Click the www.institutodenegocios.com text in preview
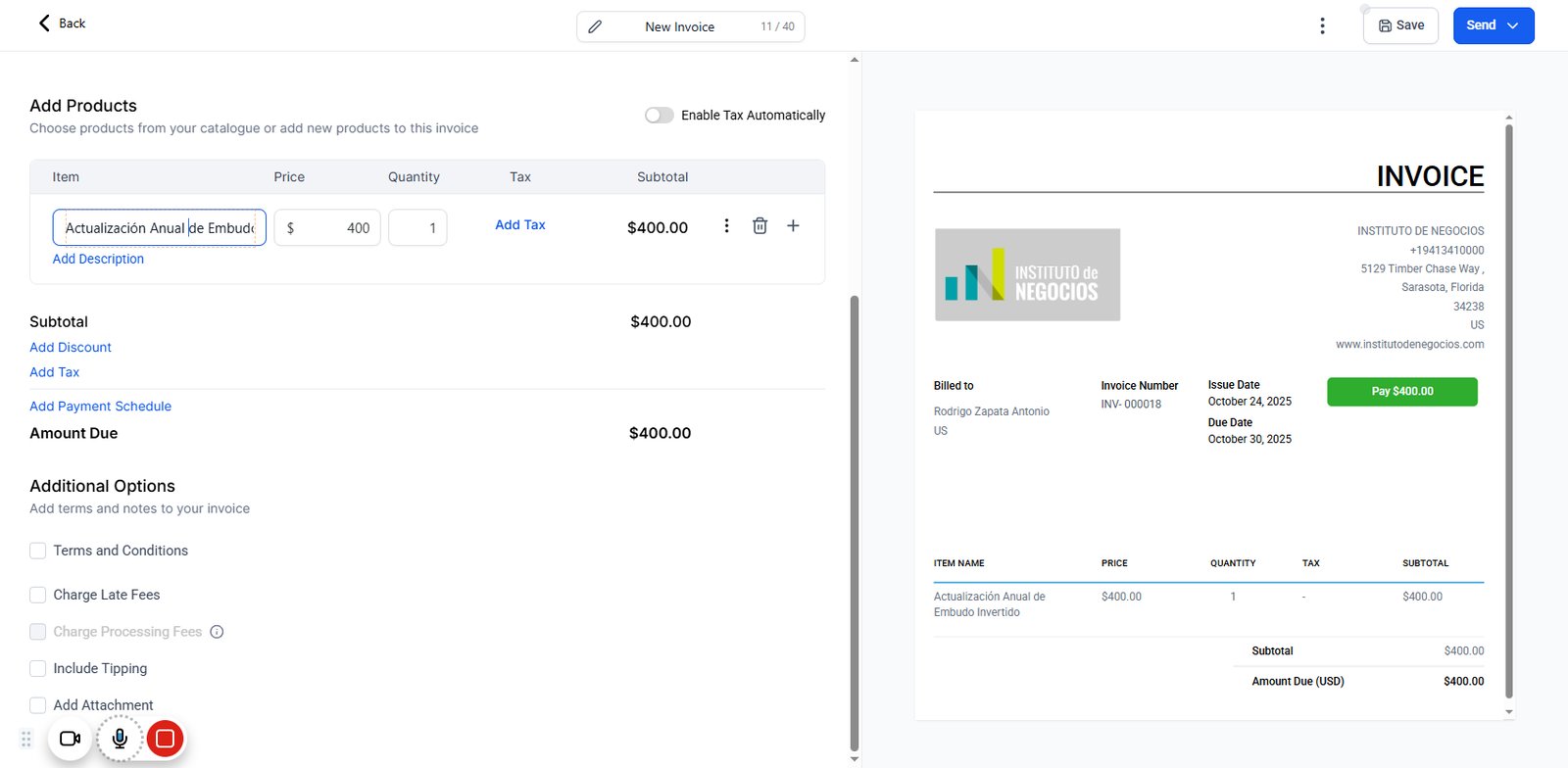Viewport: 1568px width, 768px height. tap(1410, 344)
